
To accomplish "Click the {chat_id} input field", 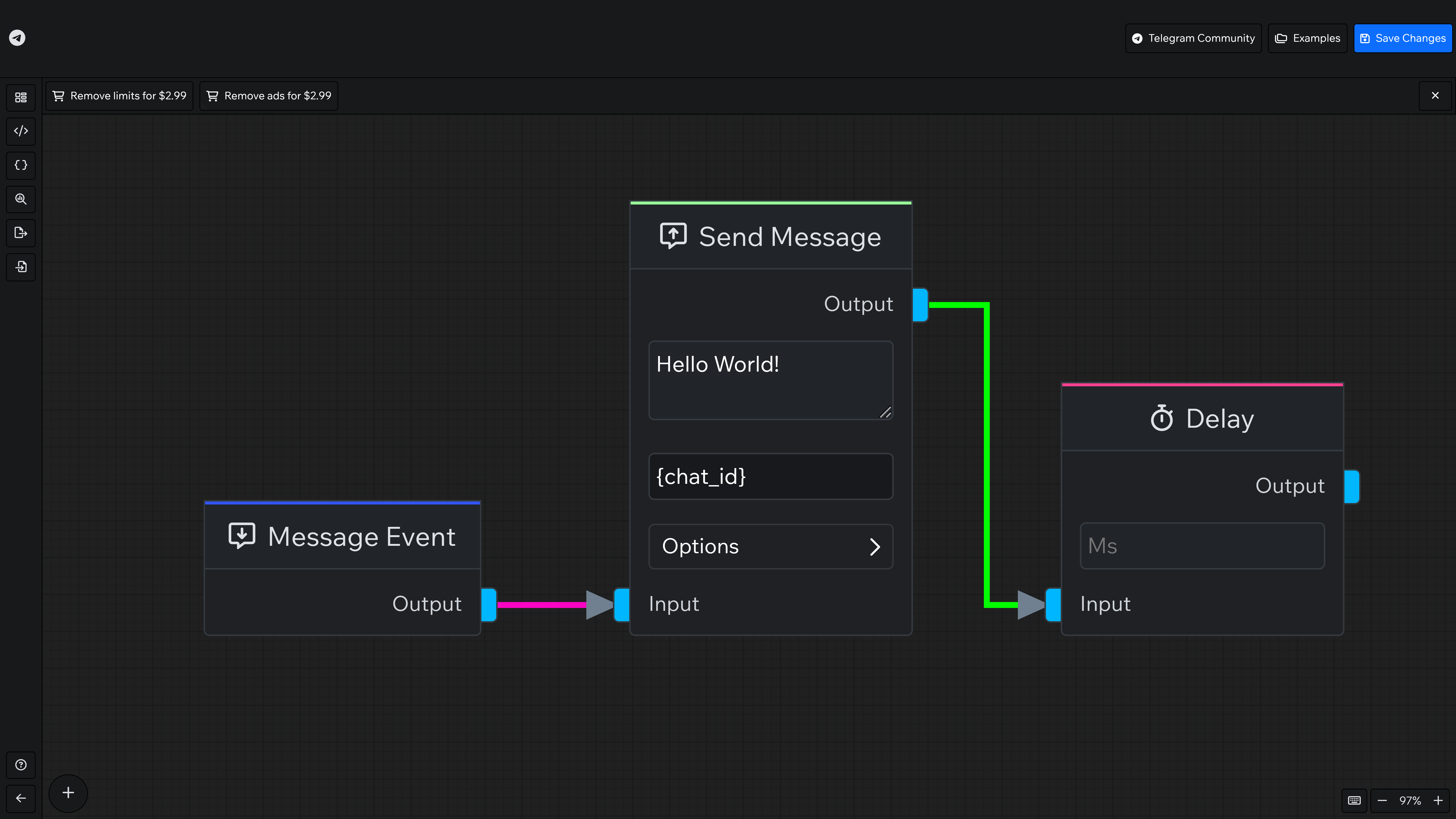I will (x=771, y=476).
